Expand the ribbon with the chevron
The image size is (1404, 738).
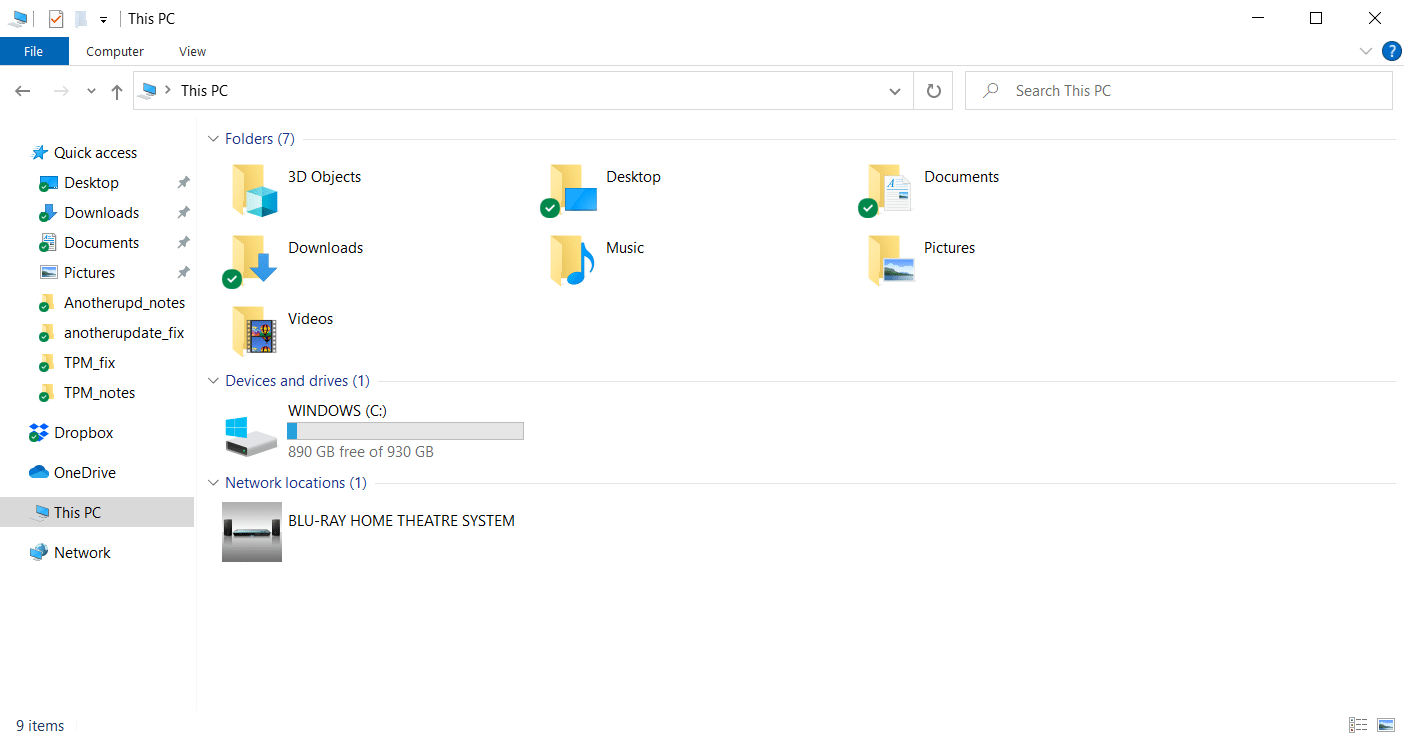1366,51
